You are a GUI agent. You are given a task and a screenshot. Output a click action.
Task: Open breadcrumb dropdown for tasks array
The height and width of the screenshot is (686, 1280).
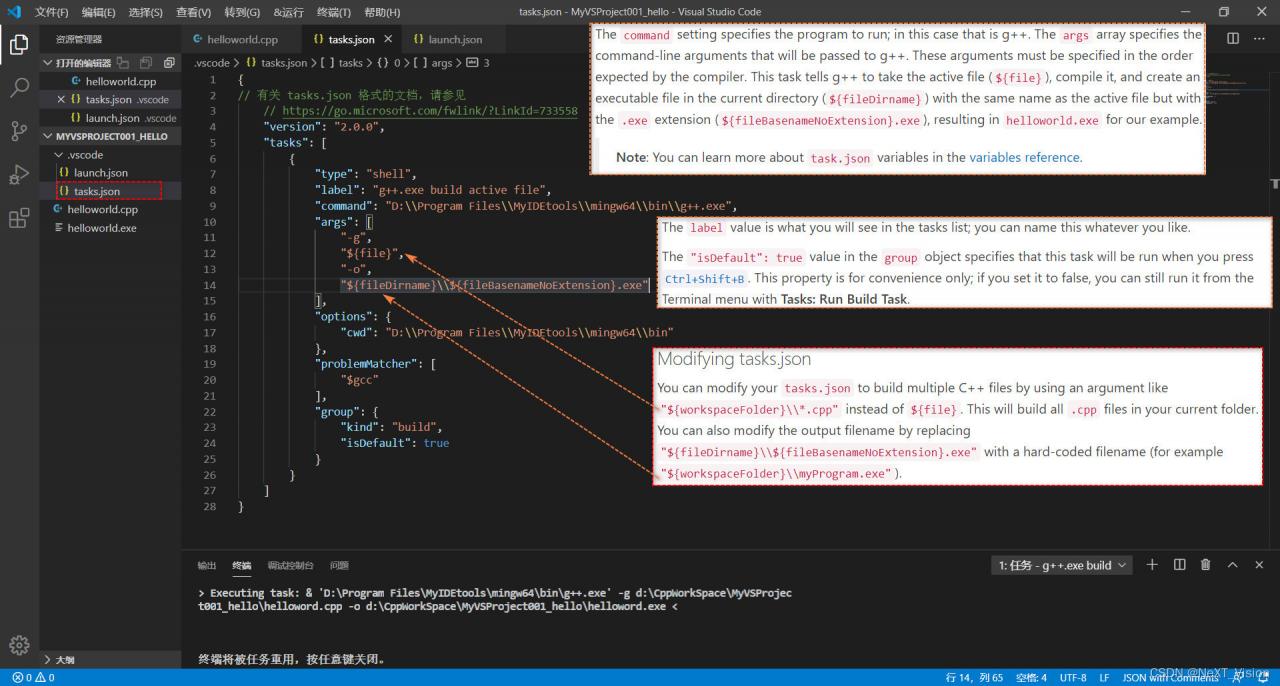(x=341, y=62)
